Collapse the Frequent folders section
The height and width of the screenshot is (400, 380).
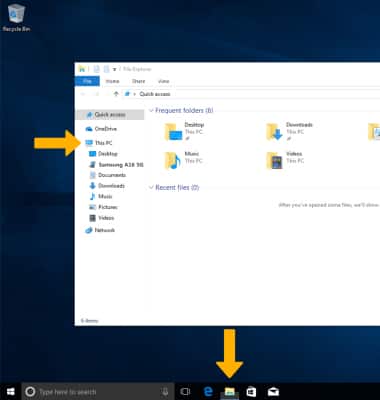click(151, 111)
